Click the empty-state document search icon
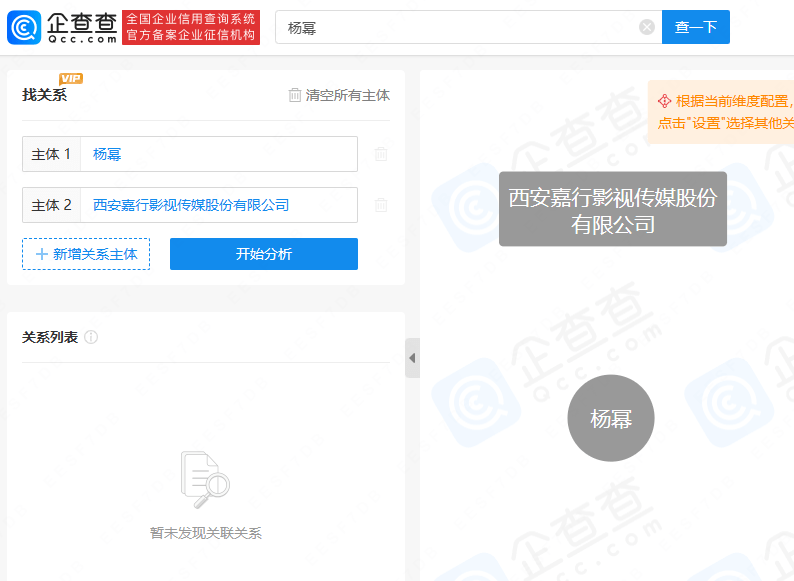Screen dimensions: 794x581 click(x=206, y=480)
